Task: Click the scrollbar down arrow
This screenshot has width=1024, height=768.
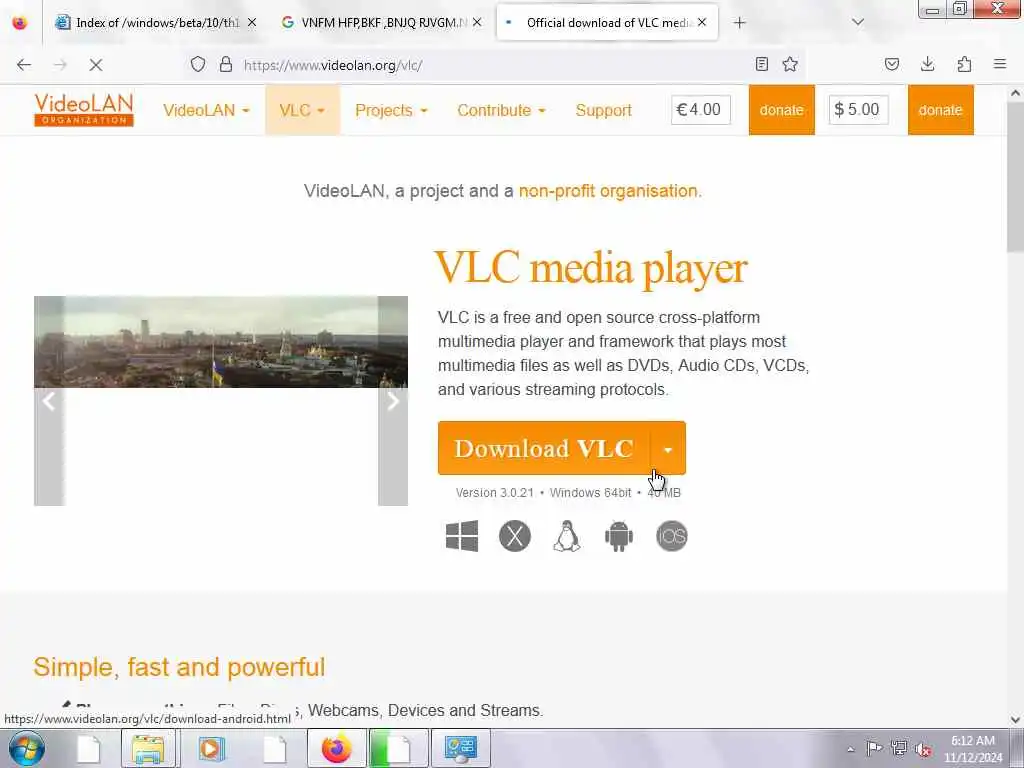Action: [x=1016, y=719]
